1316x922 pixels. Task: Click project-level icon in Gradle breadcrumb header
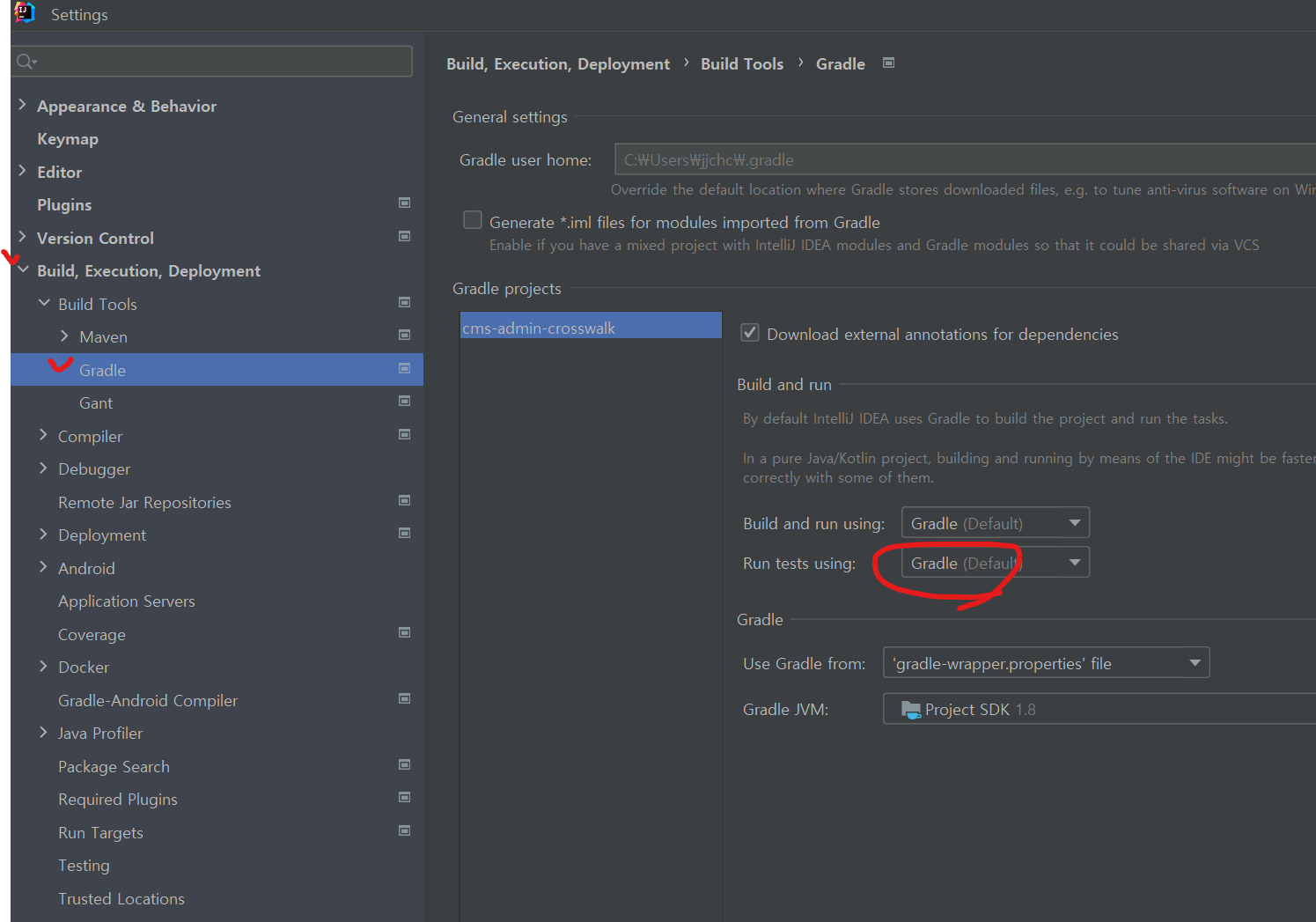click(889, 63)
